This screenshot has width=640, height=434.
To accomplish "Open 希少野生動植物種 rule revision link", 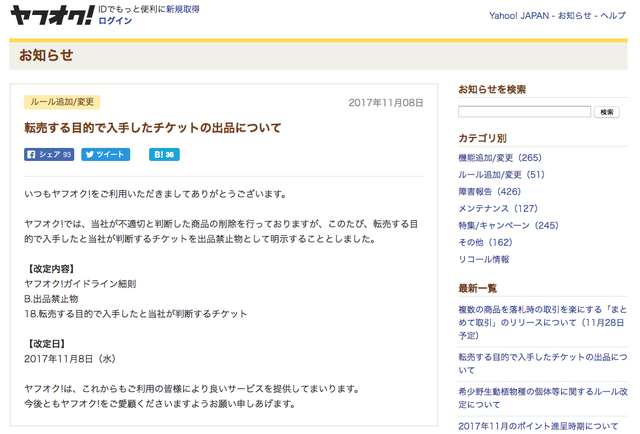I will click(x=542, y=398).
